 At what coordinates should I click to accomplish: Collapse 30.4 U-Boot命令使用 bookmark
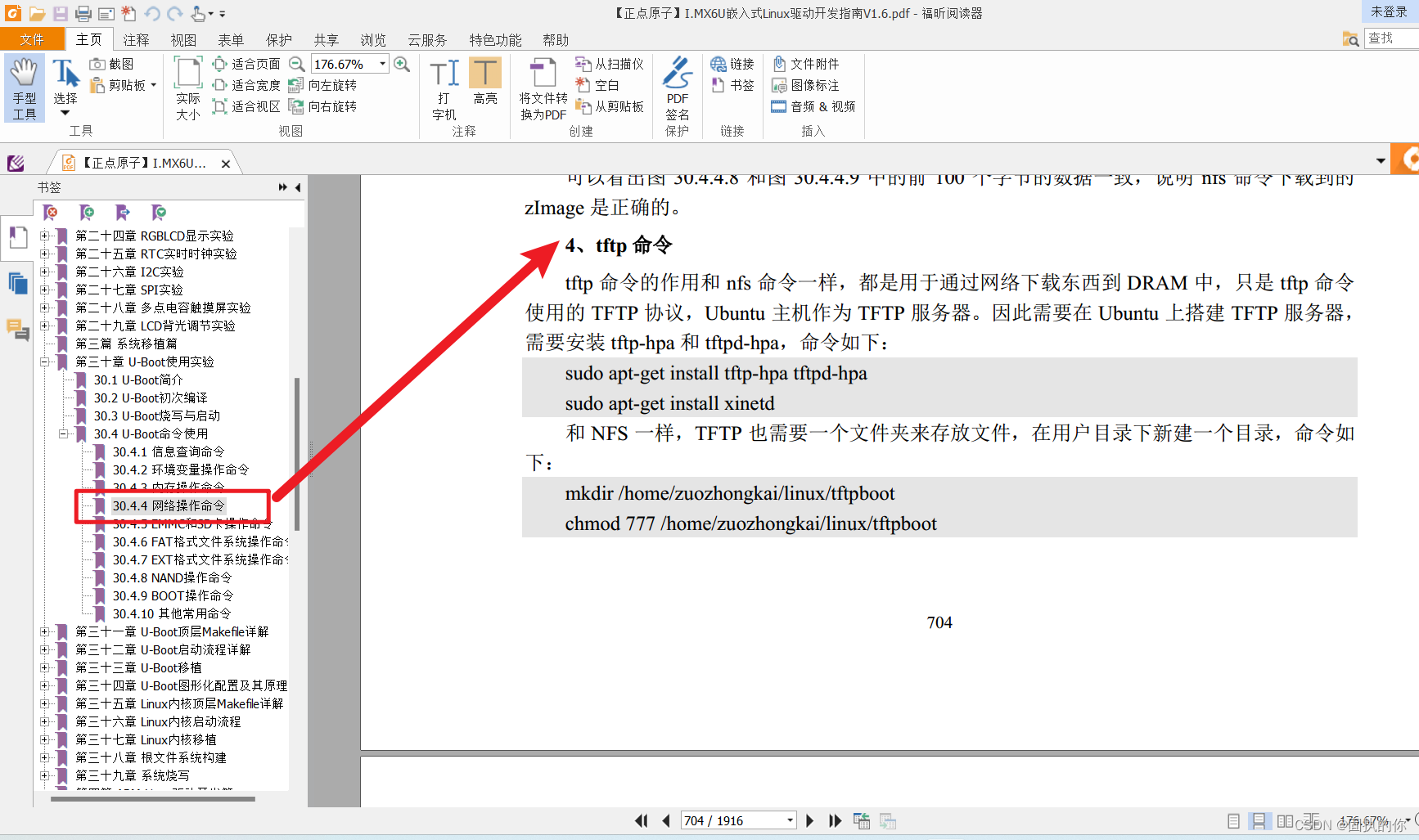(64, 433)
